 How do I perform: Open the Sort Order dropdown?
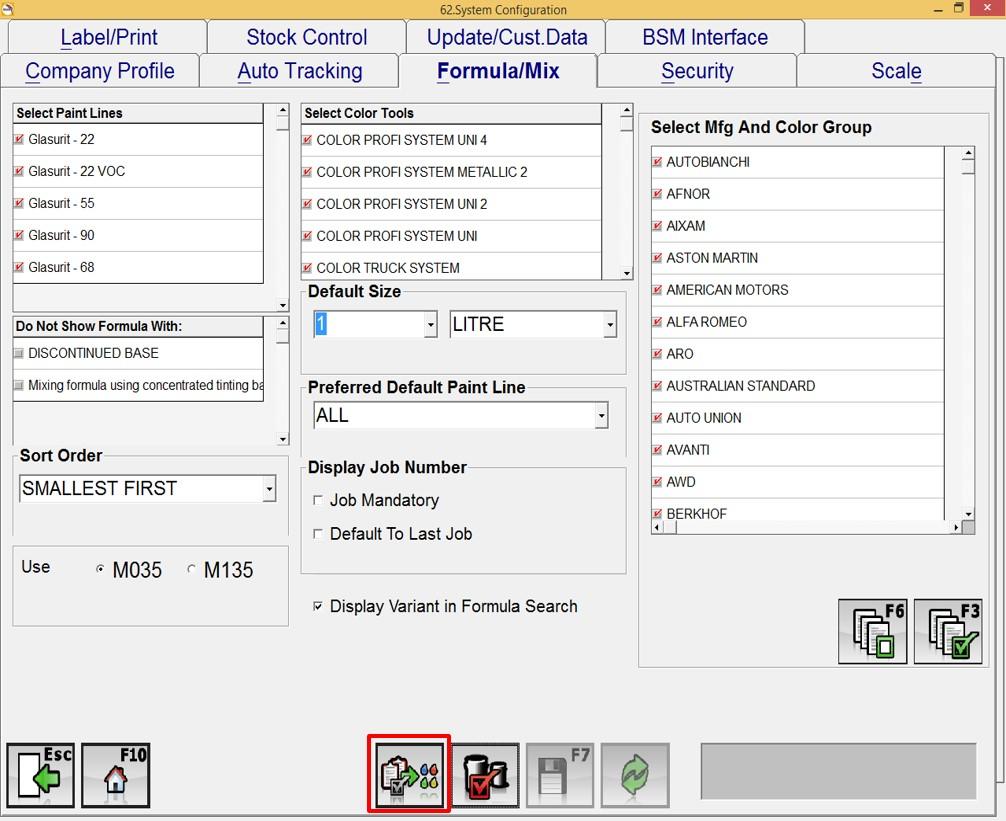tap(269, 489)
